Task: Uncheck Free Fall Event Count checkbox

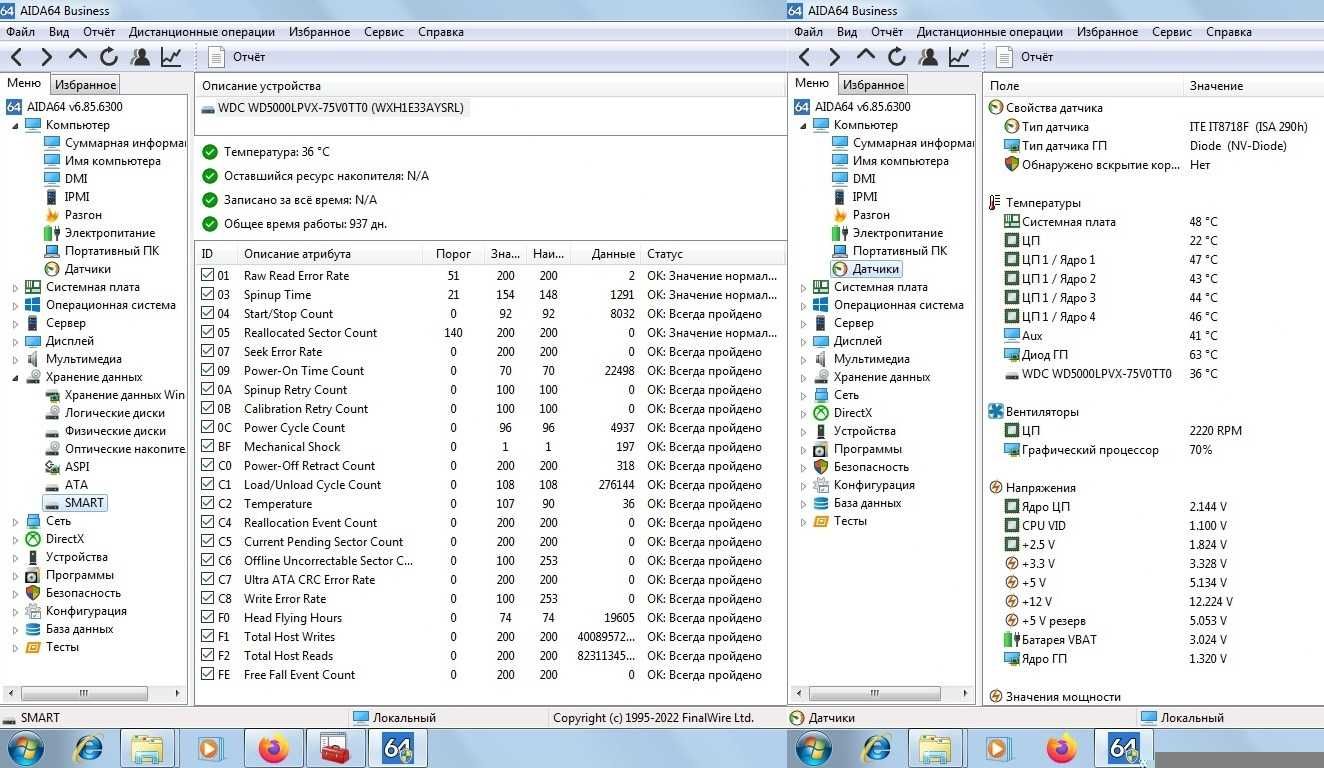Action: pos(207,675)
